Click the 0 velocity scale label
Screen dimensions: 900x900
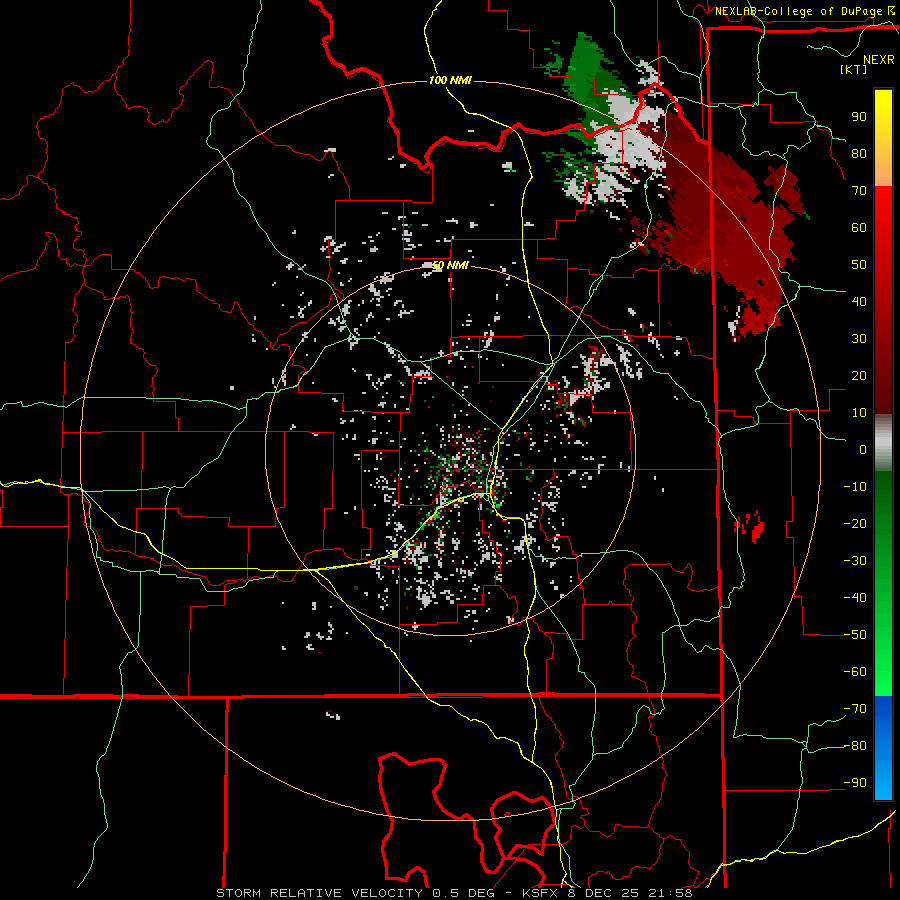[863, 450]
